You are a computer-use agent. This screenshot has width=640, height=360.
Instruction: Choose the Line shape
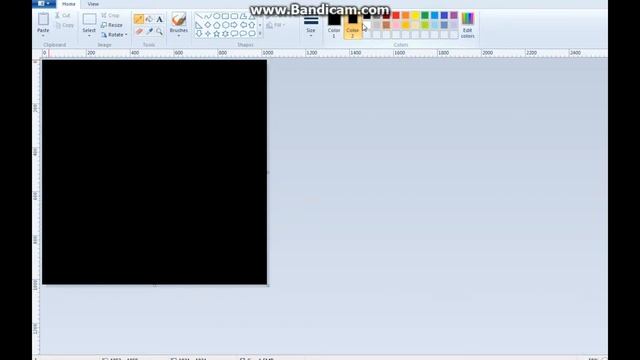click(199, 16)
